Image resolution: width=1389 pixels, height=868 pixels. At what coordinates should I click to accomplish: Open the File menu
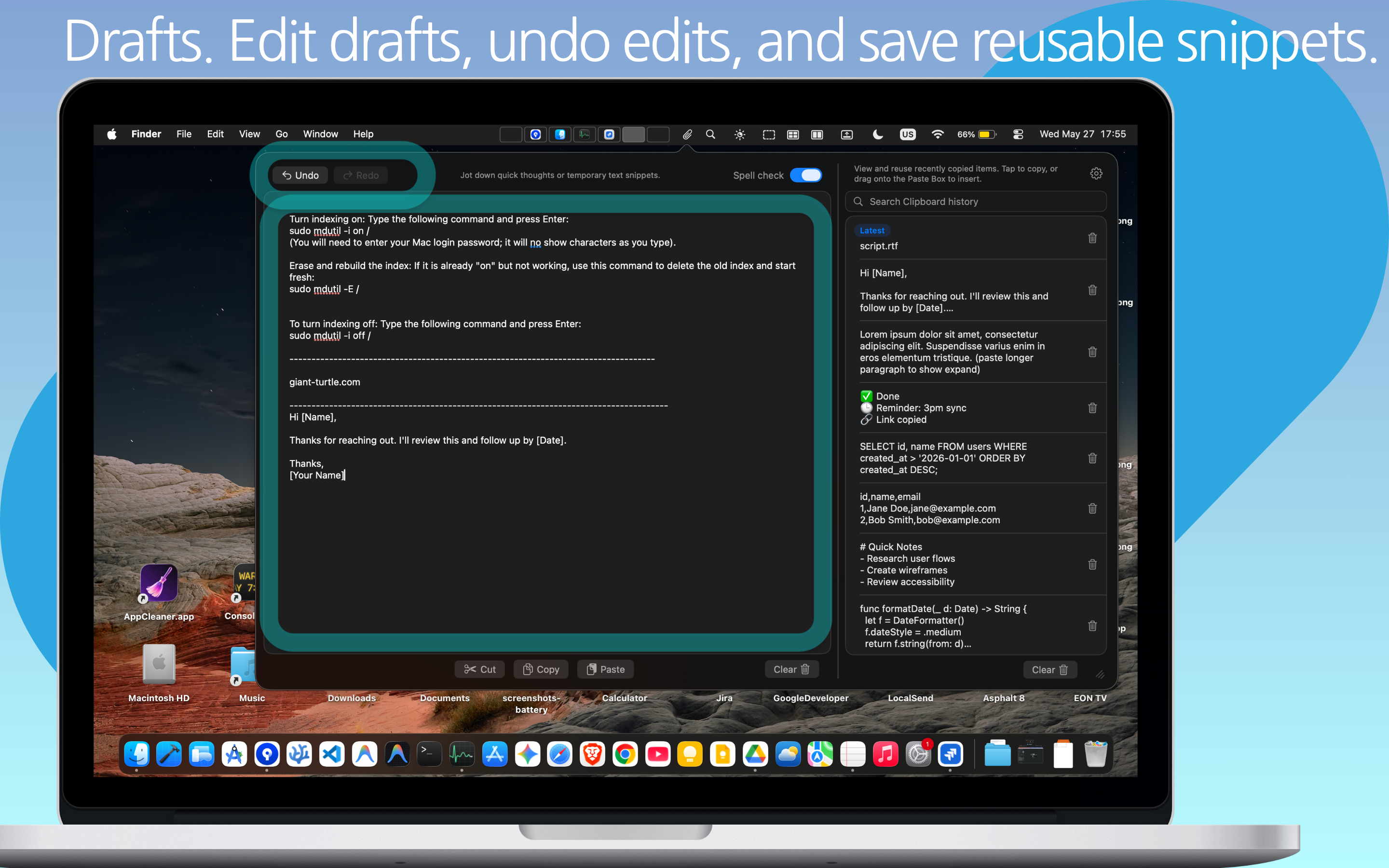184,135
